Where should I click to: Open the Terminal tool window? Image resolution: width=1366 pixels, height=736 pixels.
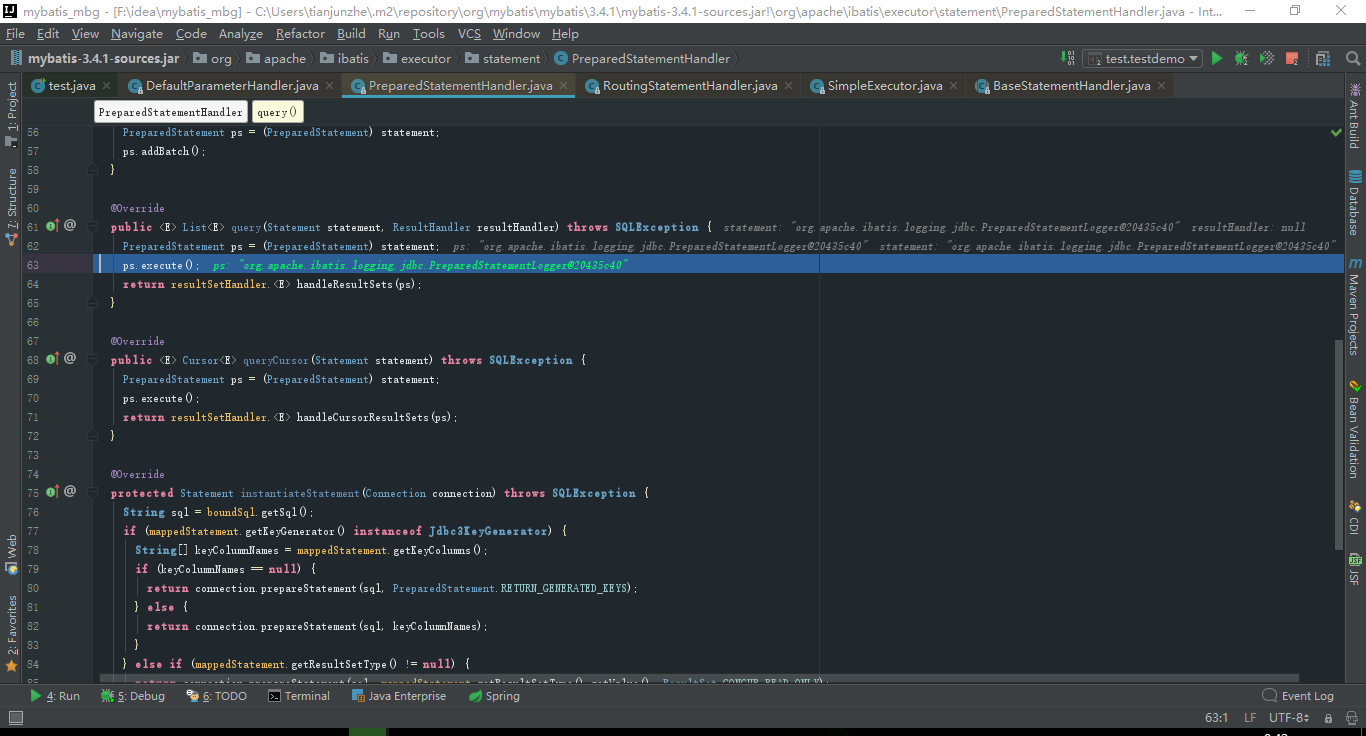[299, 696]
